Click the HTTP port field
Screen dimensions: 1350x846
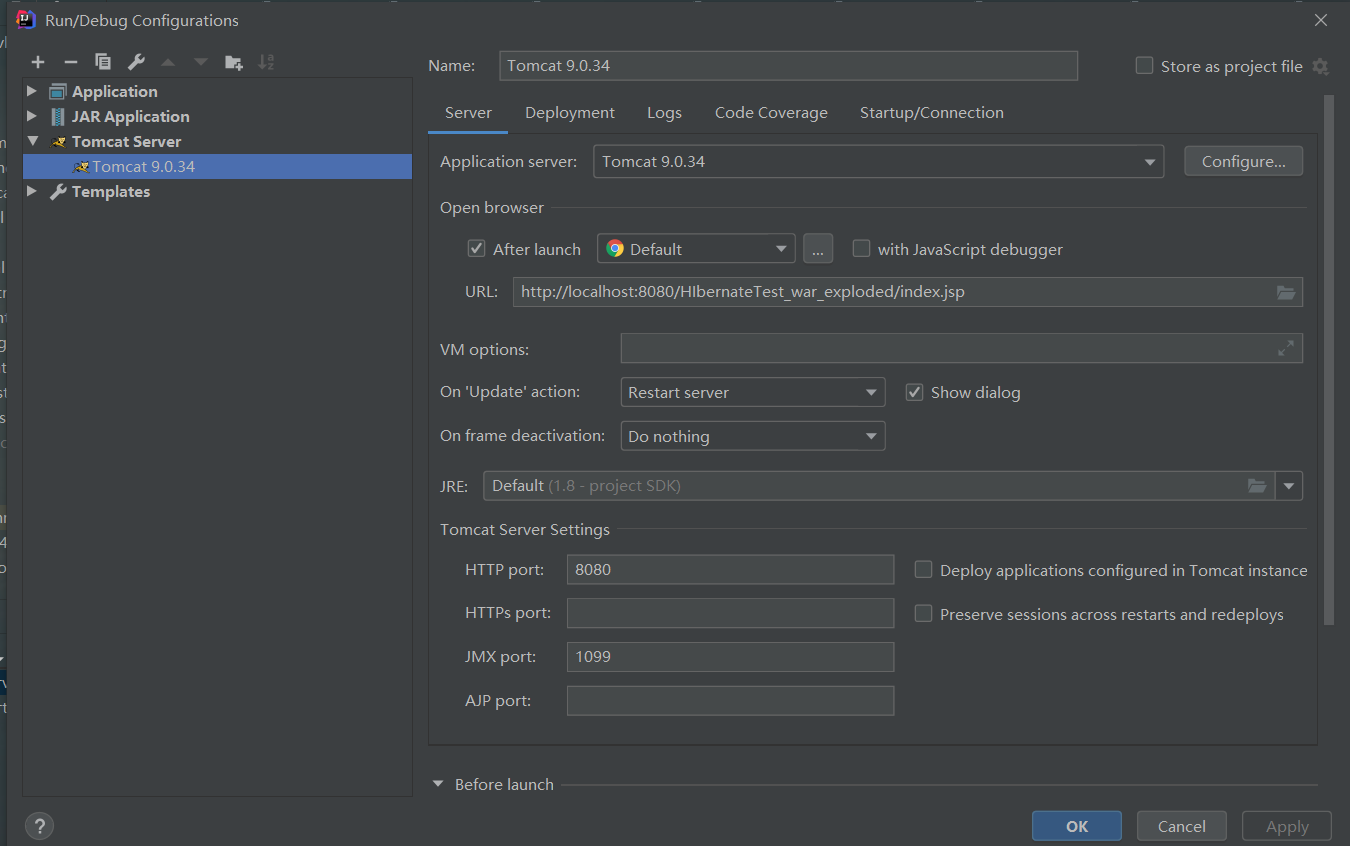pyautogui.click(x=730, y=570)
